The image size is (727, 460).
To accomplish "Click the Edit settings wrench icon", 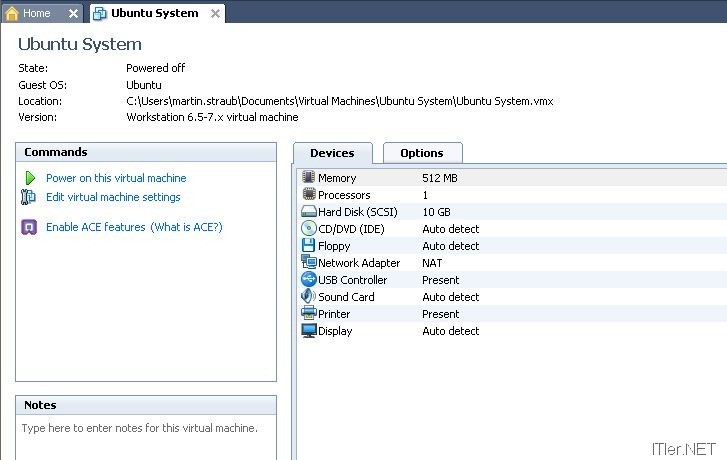I will 28,197.
